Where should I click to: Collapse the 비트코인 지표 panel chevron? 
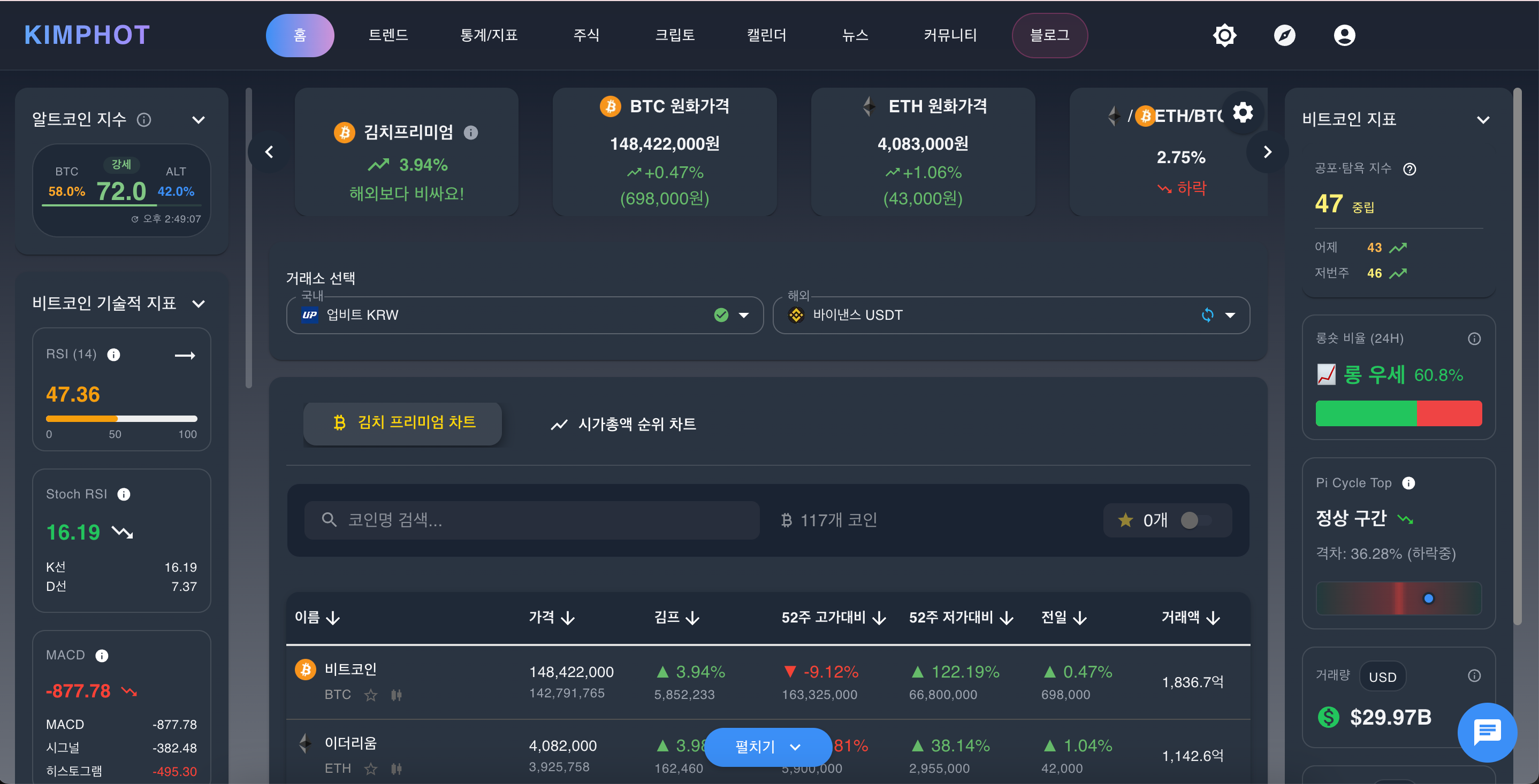[1483, 120]
